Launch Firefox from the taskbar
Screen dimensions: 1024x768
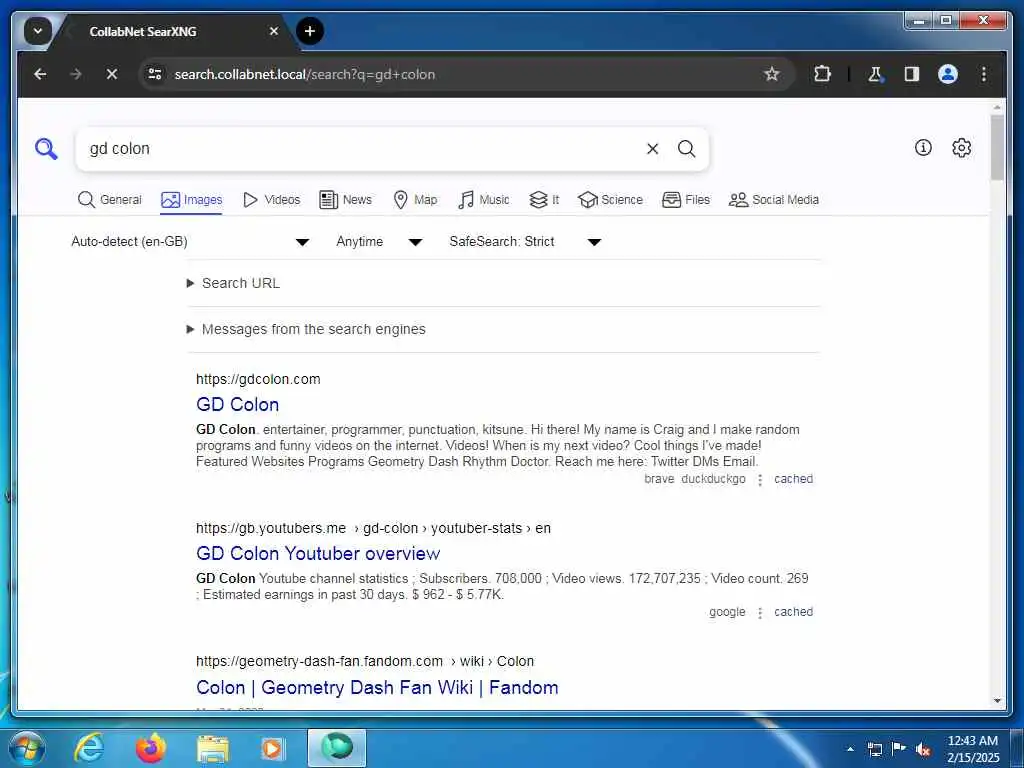150,748
